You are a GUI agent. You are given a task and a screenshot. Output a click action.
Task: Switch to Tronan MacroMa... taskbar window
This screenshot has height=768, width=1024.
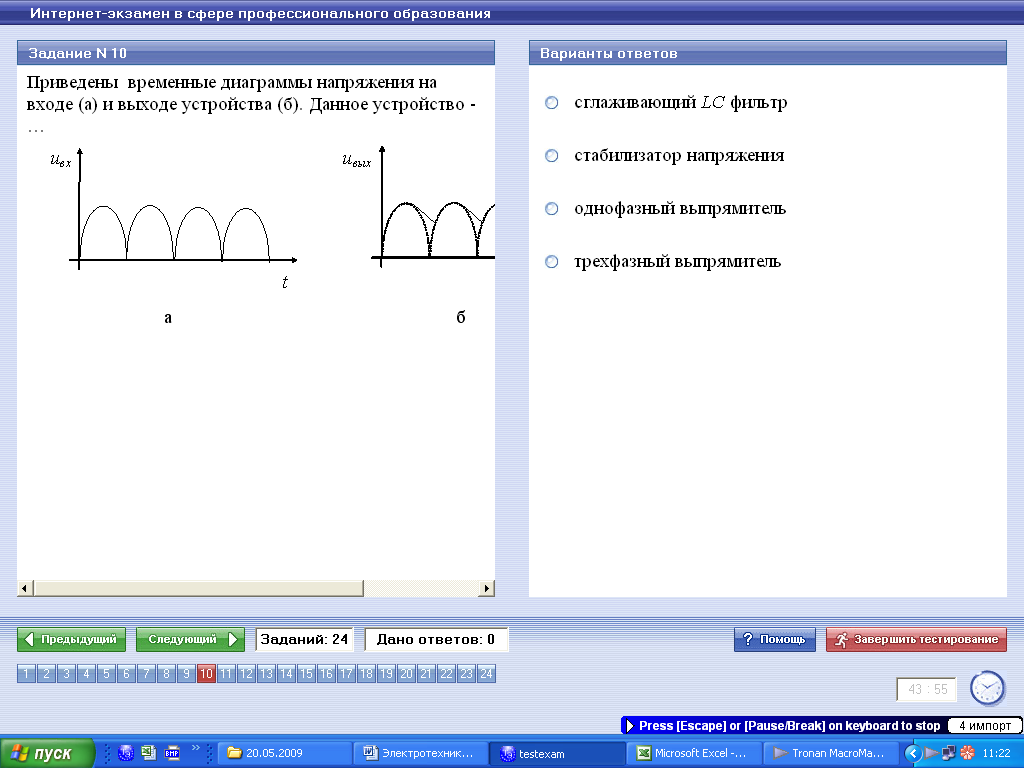[x=829, y=753]
